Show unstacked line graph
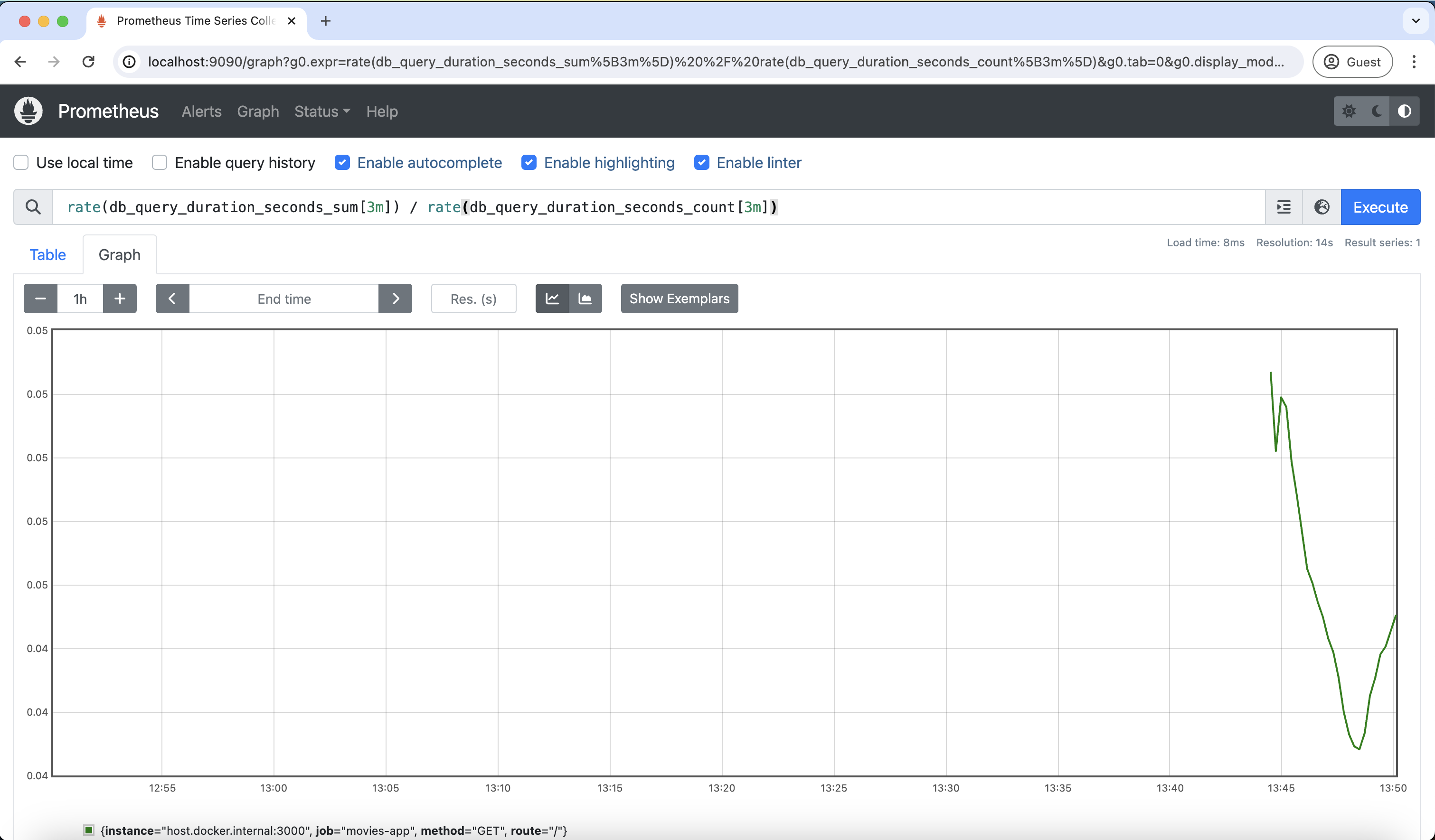 pyautogui.click(x=552, y=299)
